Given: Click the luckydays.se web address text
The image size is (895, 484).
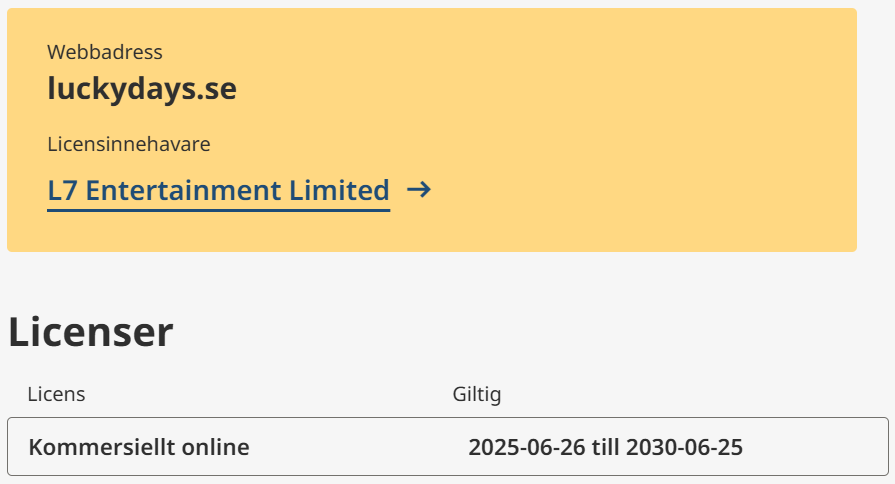Looking at the screenshot, I should tap(141, 89).
